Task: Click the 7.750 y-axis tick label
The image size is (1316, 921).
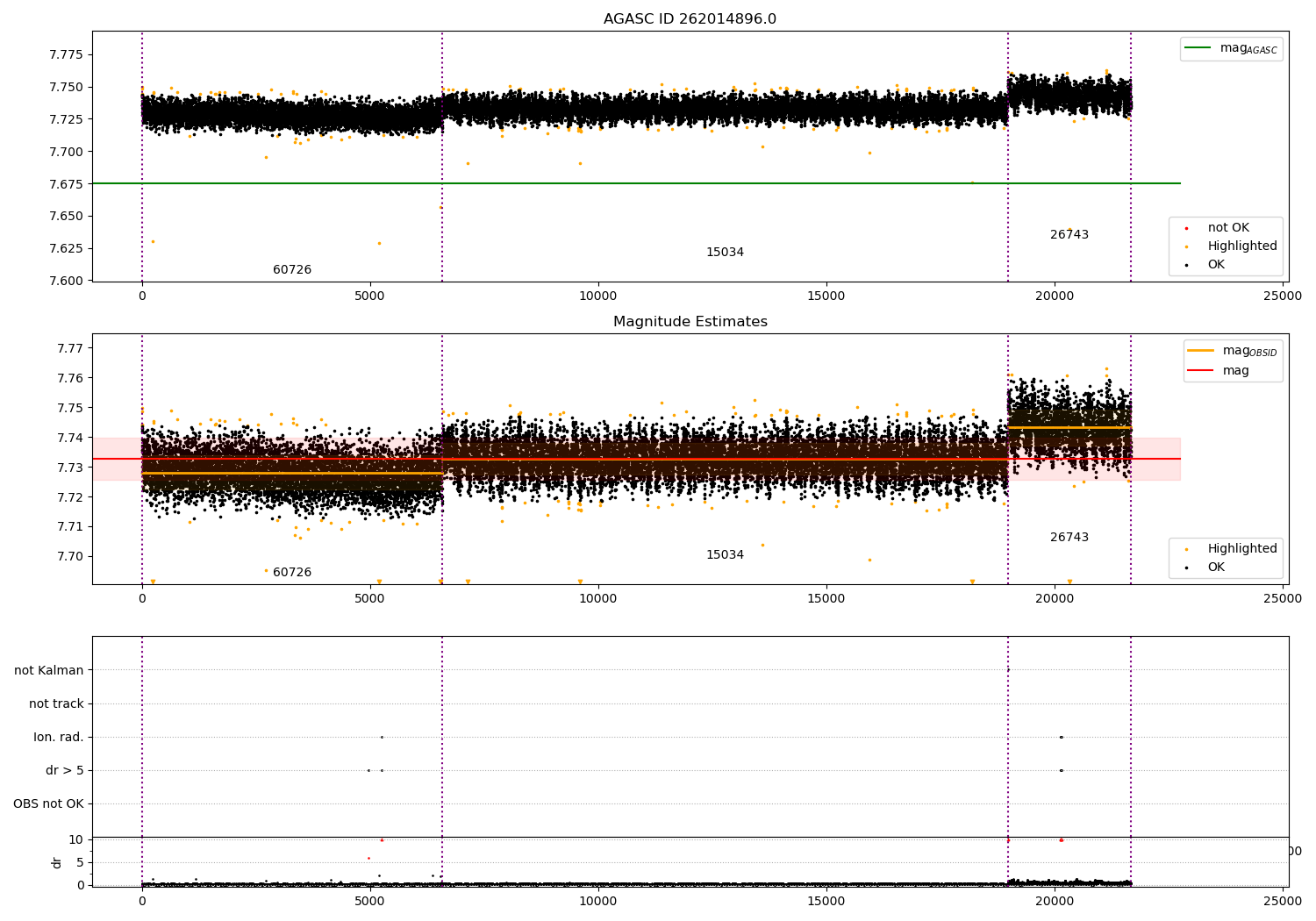Action: tap(67, 88)
